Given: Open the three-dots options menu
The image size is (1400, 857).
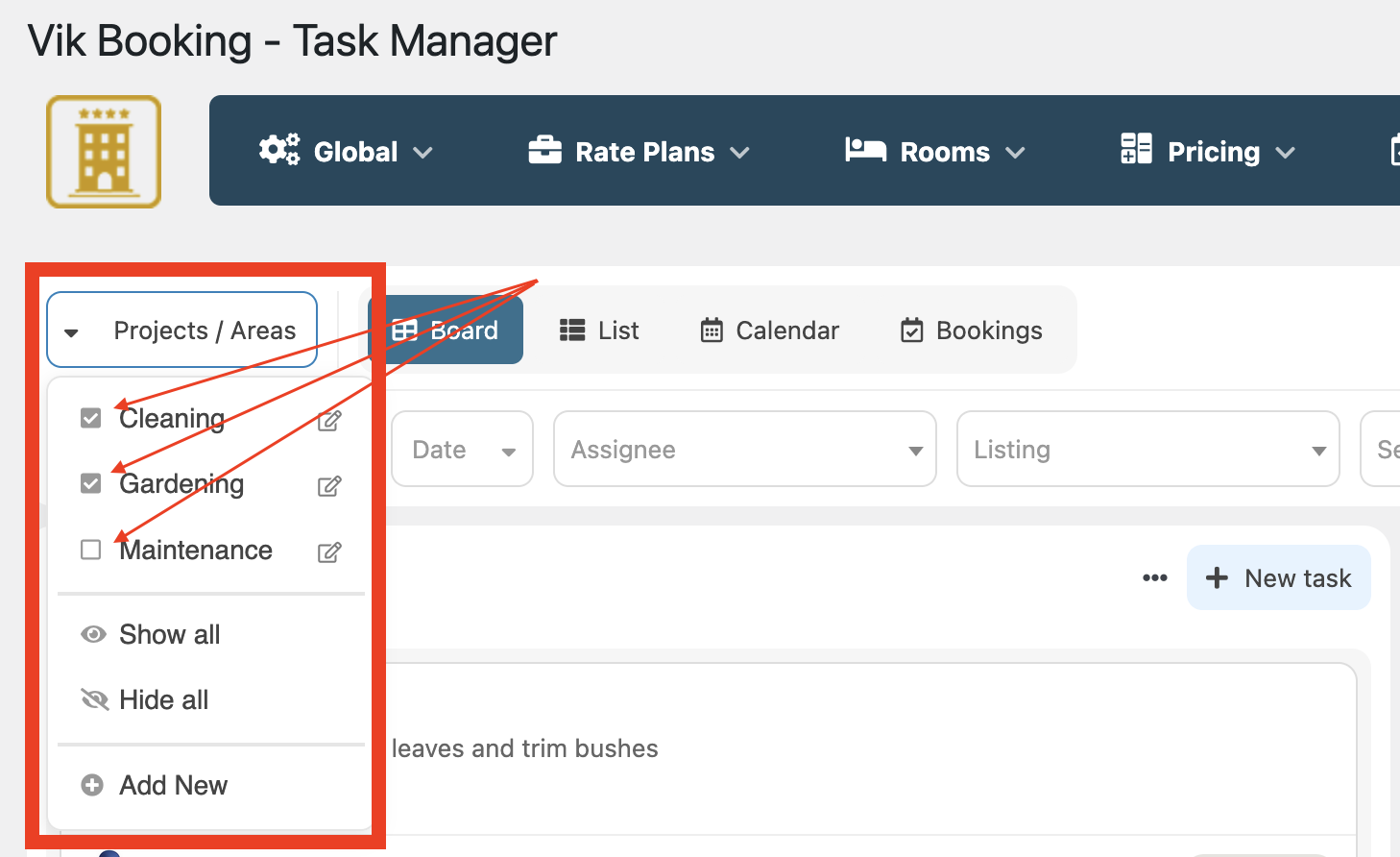Looking at the screenshot, I should (1155, 578).
